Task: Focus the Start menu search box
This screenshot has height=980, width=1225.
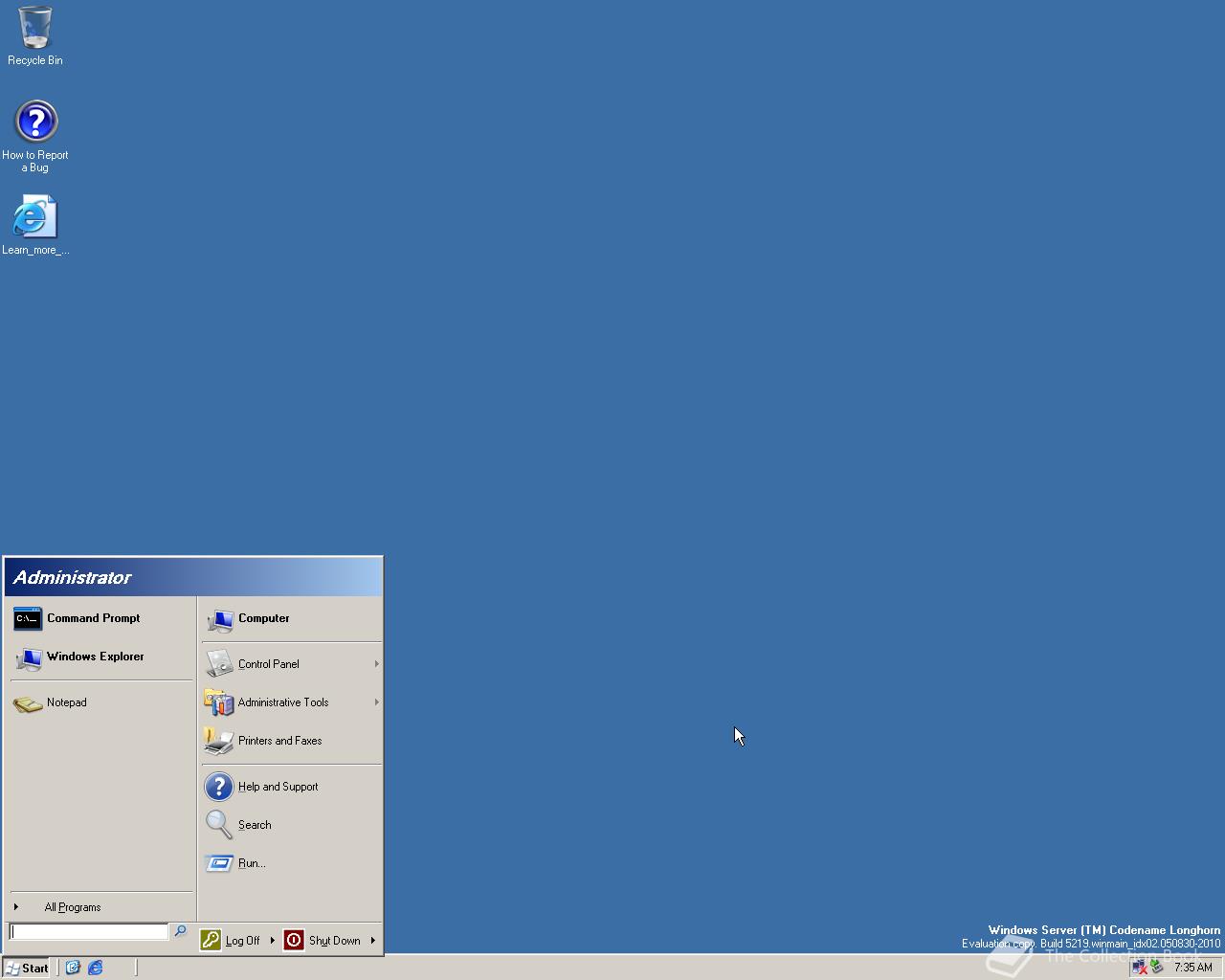Action: [88, 932]
